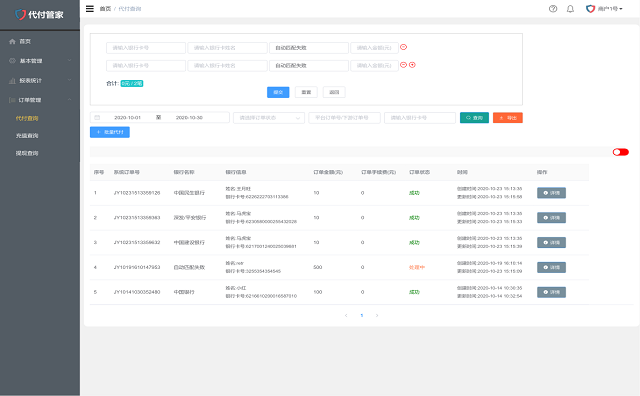Click the 订单状态 column header
This screenshot has height=396, width=640.
pos(419,172)
